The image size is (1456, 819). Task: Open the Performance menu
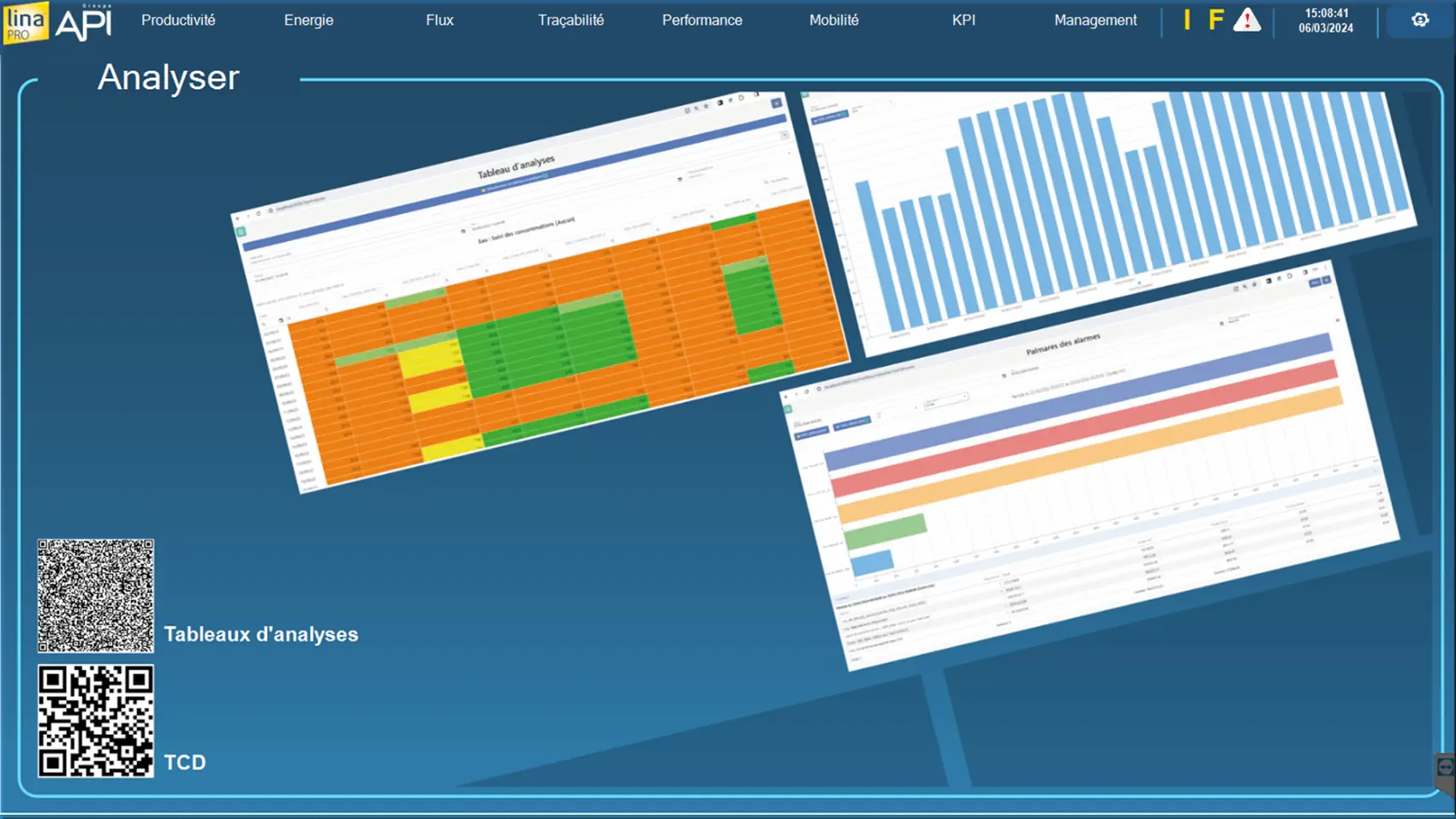[x=701, y=21]
